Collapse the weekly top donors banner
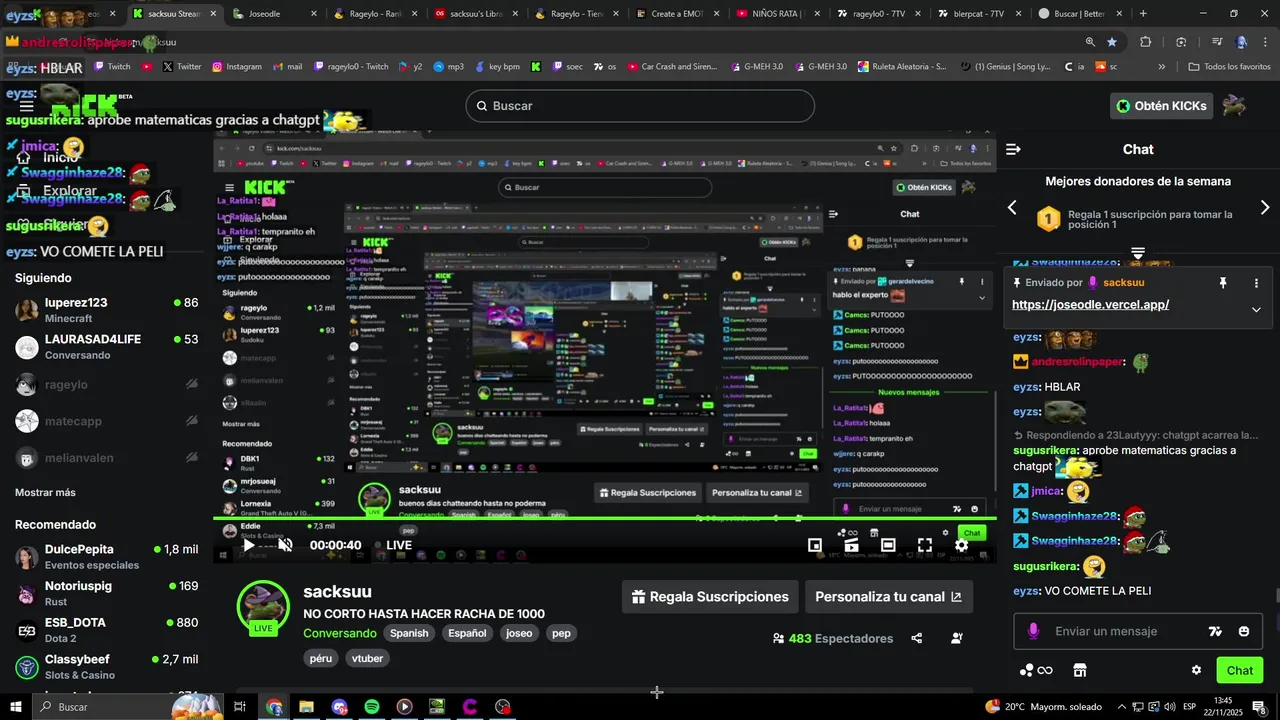This screenshot has height=720, width=1280. click(x=1138, y=252)
